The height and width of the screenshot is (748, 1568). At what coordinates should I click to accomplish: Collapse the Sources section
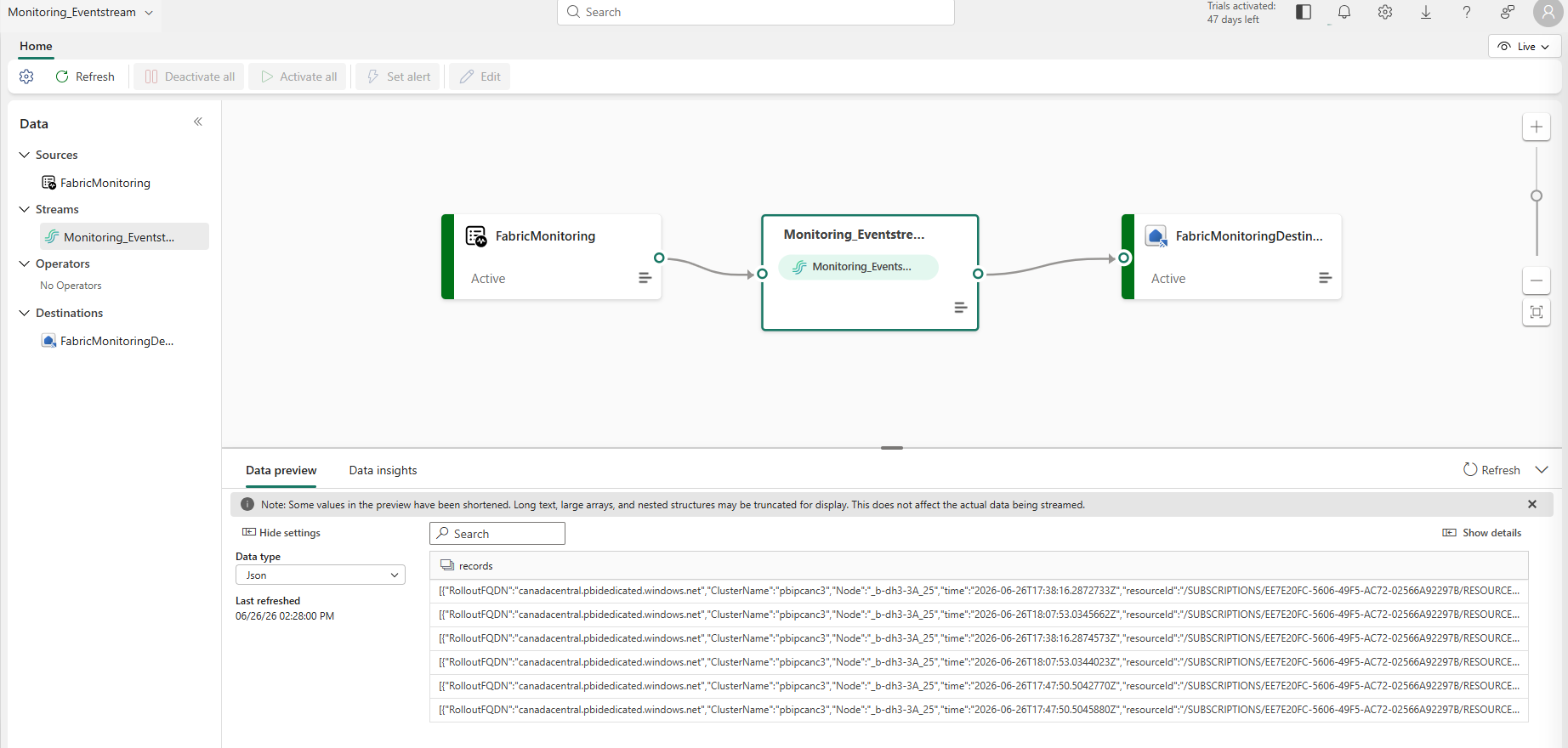click(25, 155)
